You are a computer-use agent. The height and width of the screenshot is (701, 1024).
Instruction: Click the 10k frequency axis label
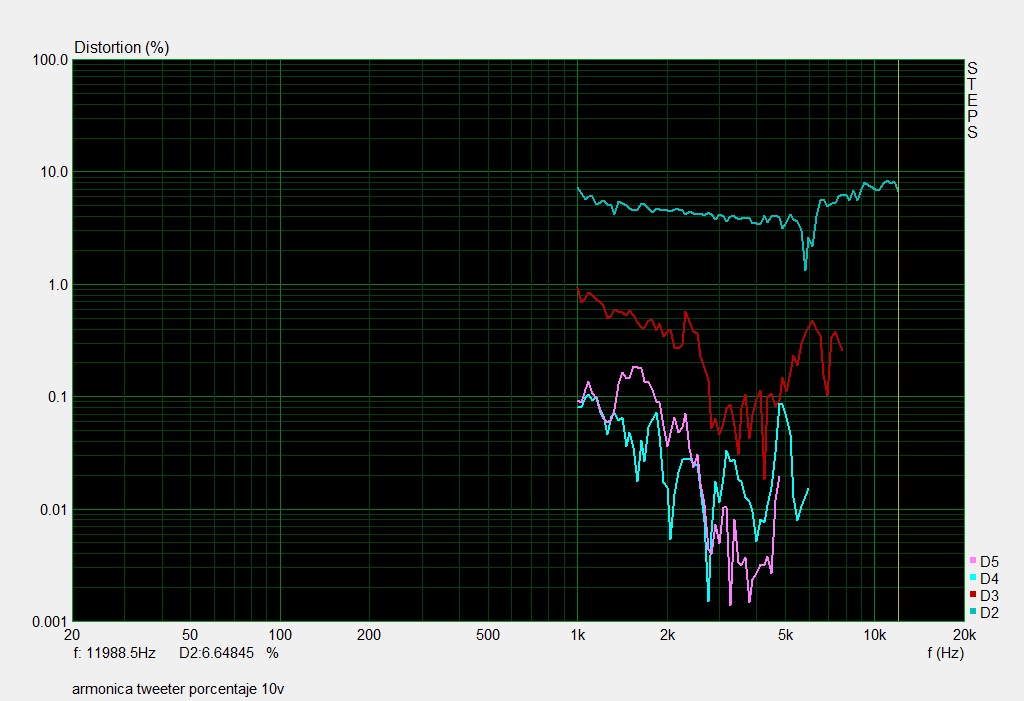pos(874,635)
